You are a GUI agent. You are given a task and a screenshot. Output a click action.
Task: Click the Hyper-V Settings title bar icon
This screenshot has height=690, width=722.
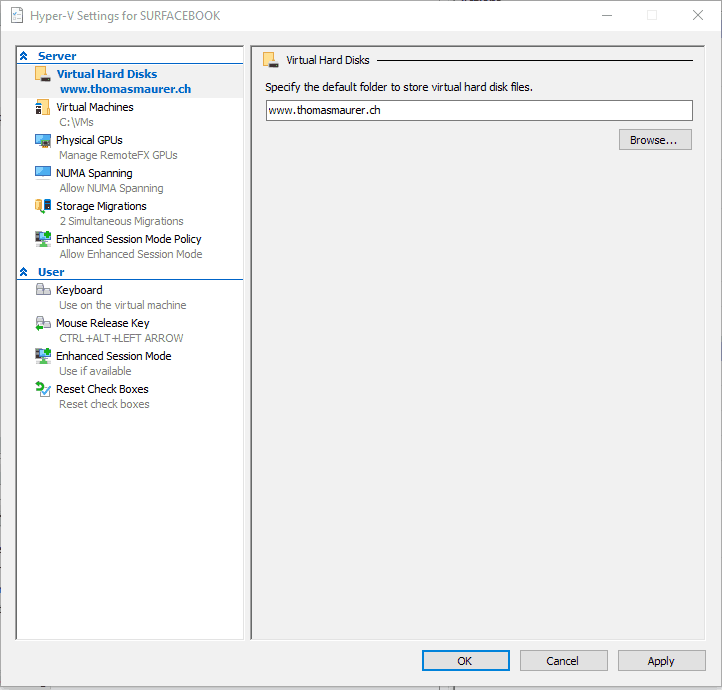17,16
